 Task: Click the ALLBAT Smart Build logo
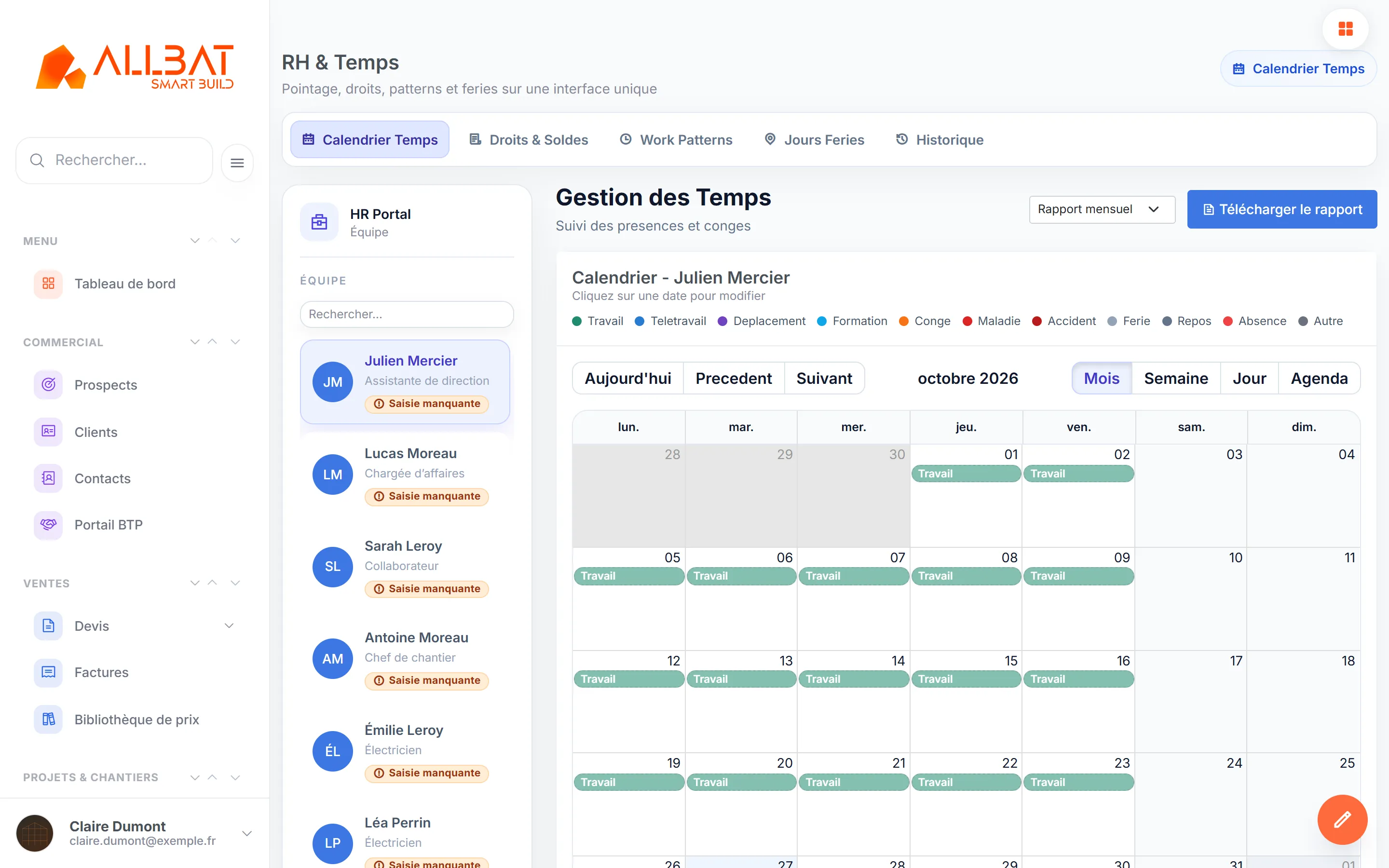[x=135, y=67]
